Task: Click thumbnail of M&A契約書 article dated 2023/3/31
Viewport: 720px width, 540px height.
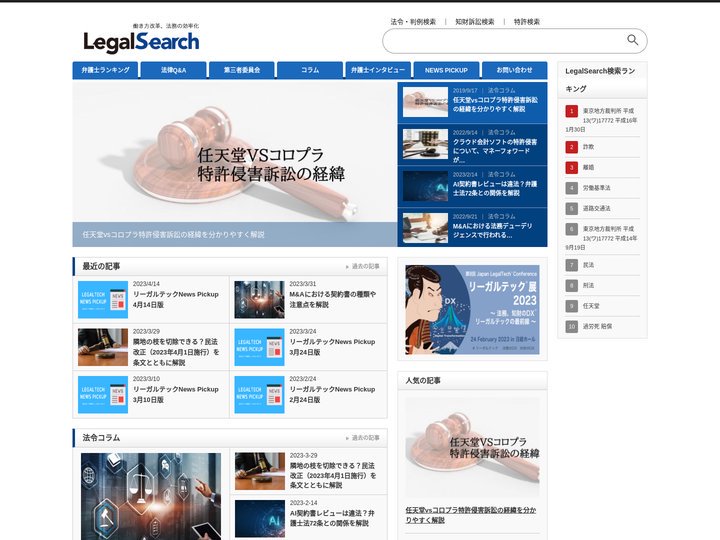Action: (x=259, y=300)
